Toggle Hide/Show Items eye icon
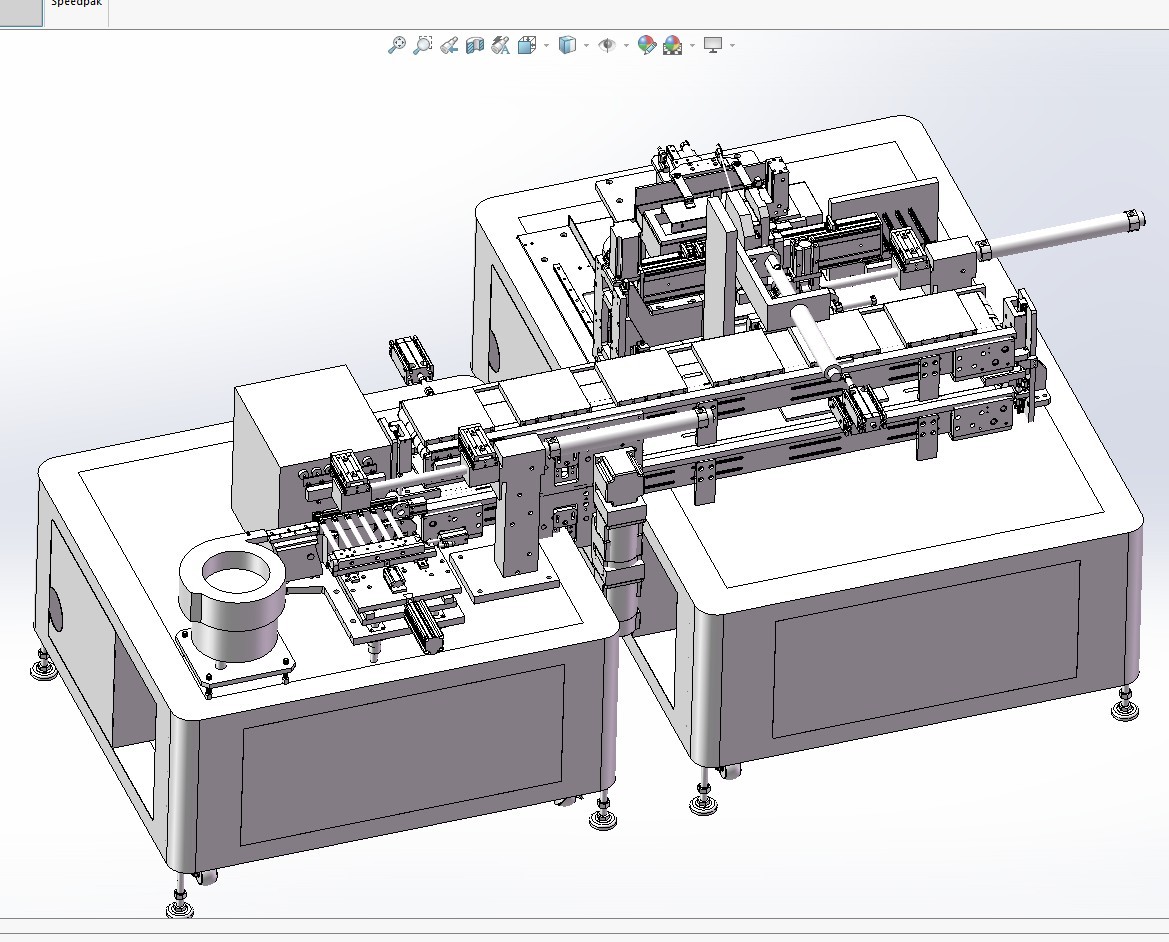 pos(606,45)
